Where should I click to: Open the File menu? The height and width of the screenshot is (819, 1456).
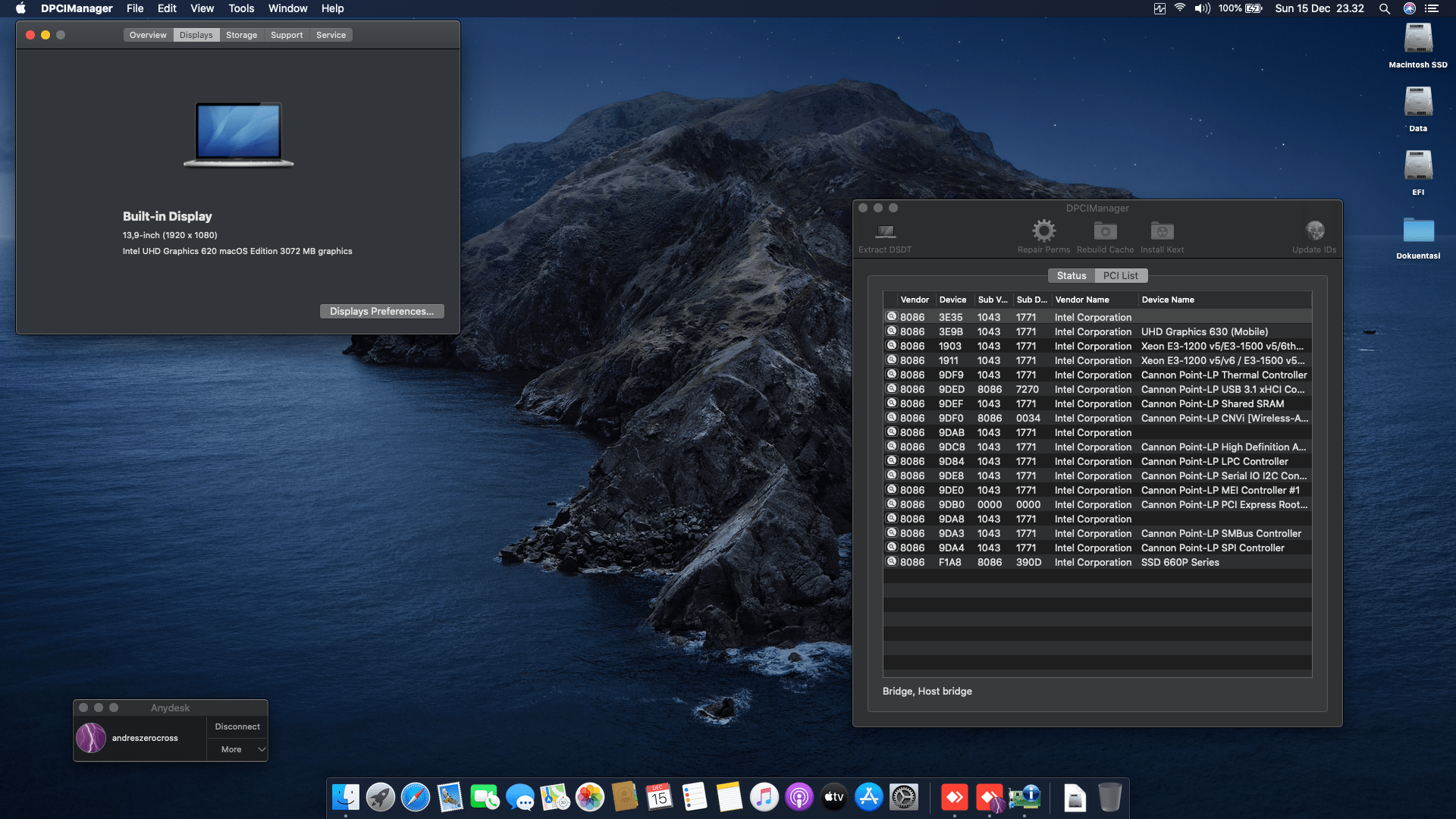pos(135,8)
